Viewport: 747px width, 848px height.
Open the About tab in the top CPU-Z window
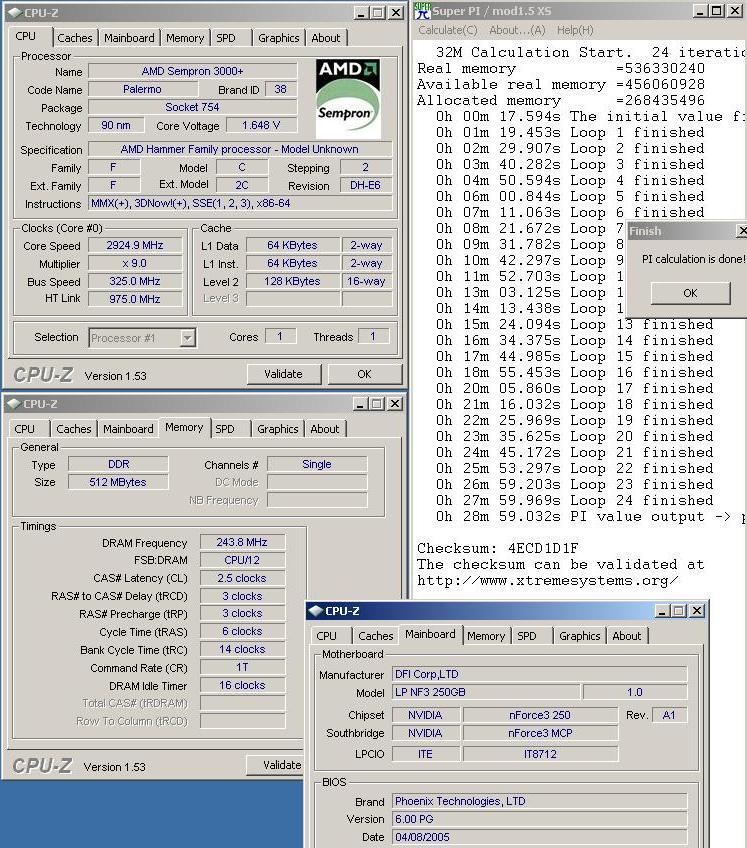[x=326, y=38]
